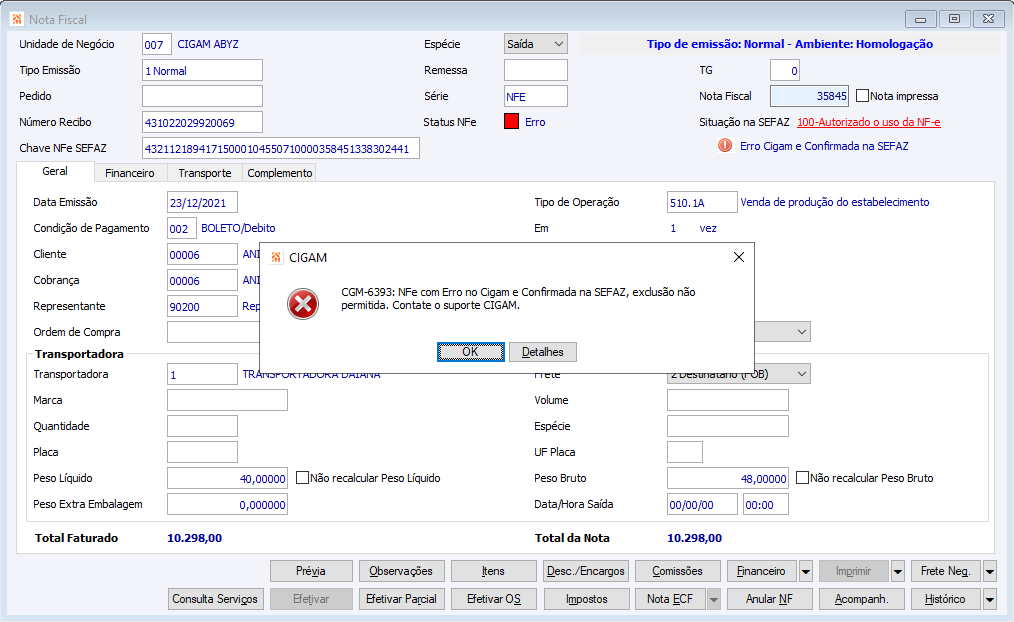
Task: Toggle the Nota impressa checkbox
Action: click(x=863, y=96)
